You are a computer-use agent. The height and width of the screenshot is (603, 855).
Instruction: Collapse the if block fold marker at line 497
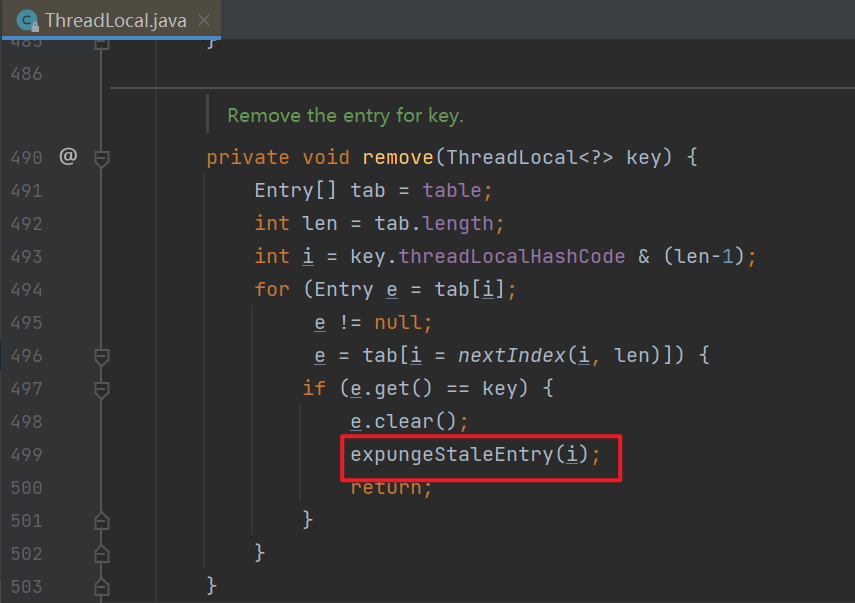point(101,388)
